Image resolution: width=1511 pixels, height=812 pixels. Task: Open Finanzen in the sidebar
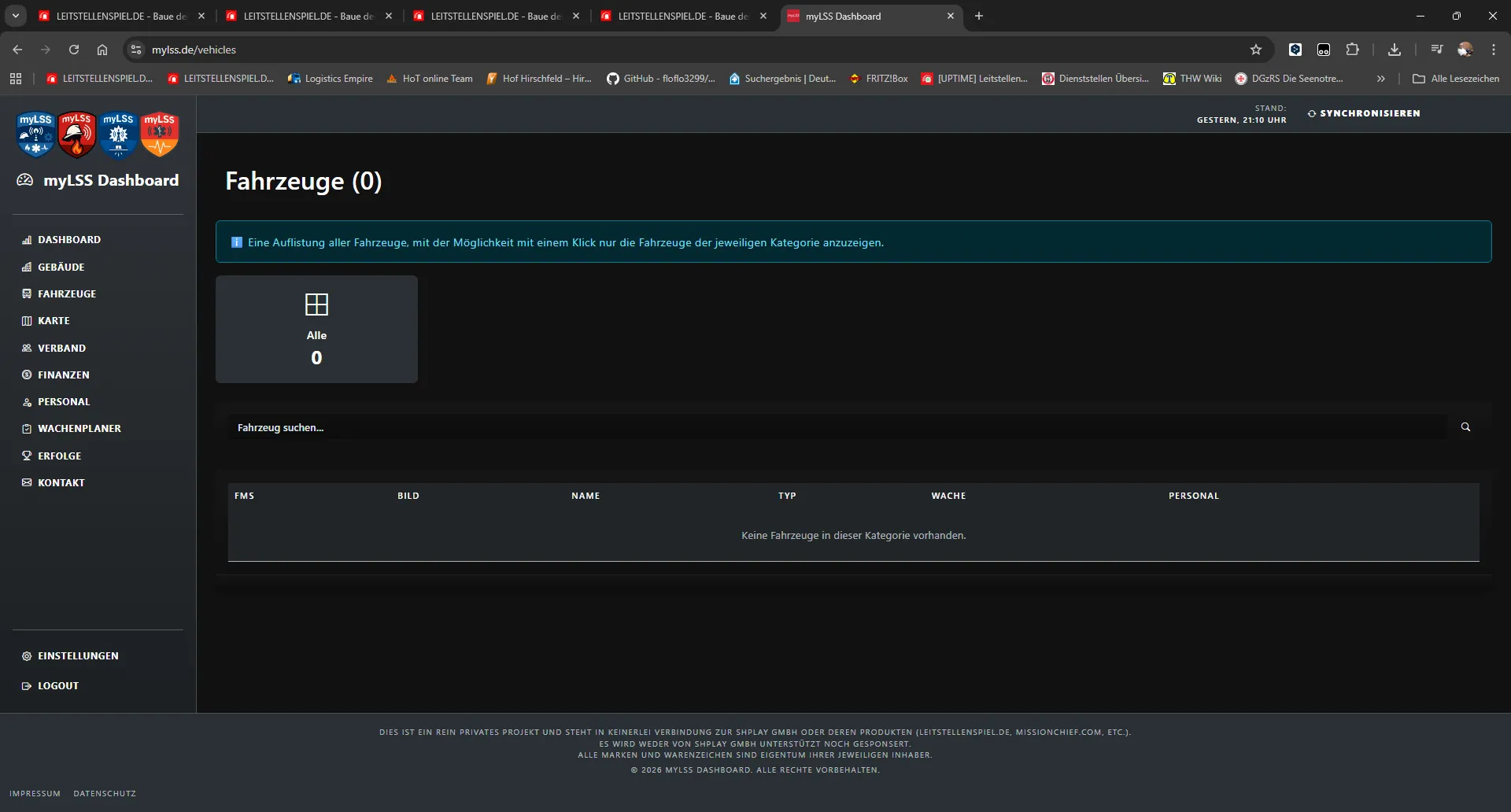click(x=63, y=375)
